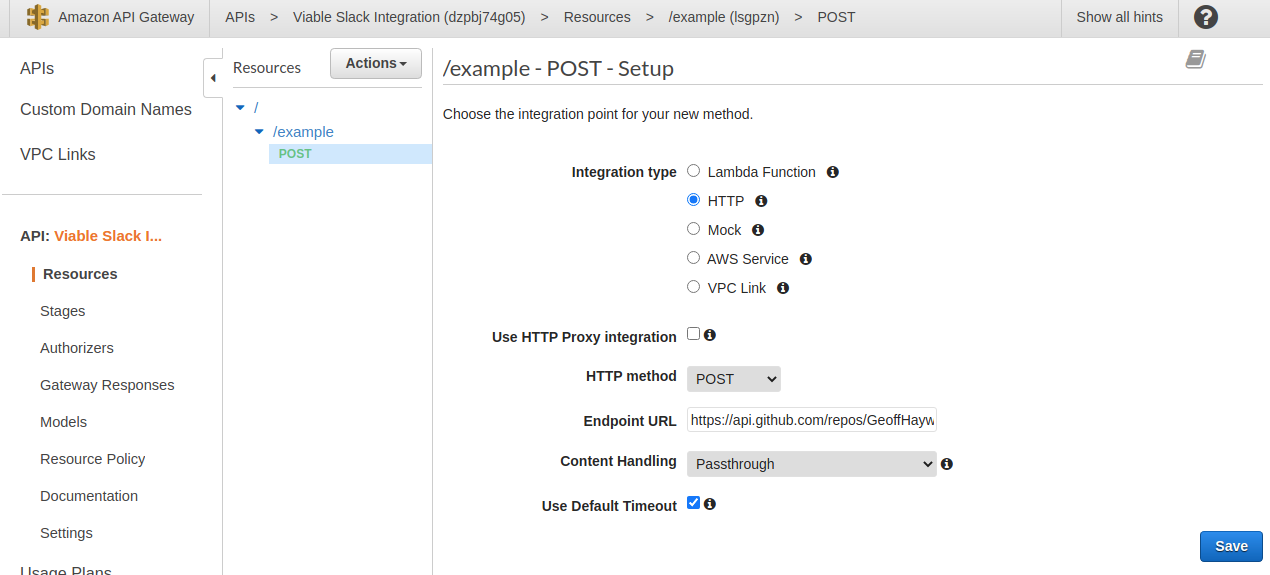The width and height of the screenshot is (1270, 575).
Task: Open Content Handling Passthrough dropdown
Action: (x=812, y=464)
